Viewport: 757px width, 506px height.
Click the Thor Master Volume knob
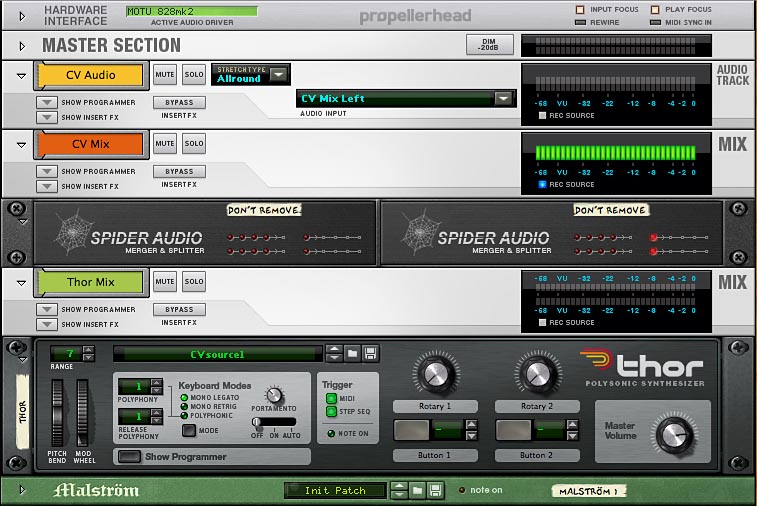(674, 435)
